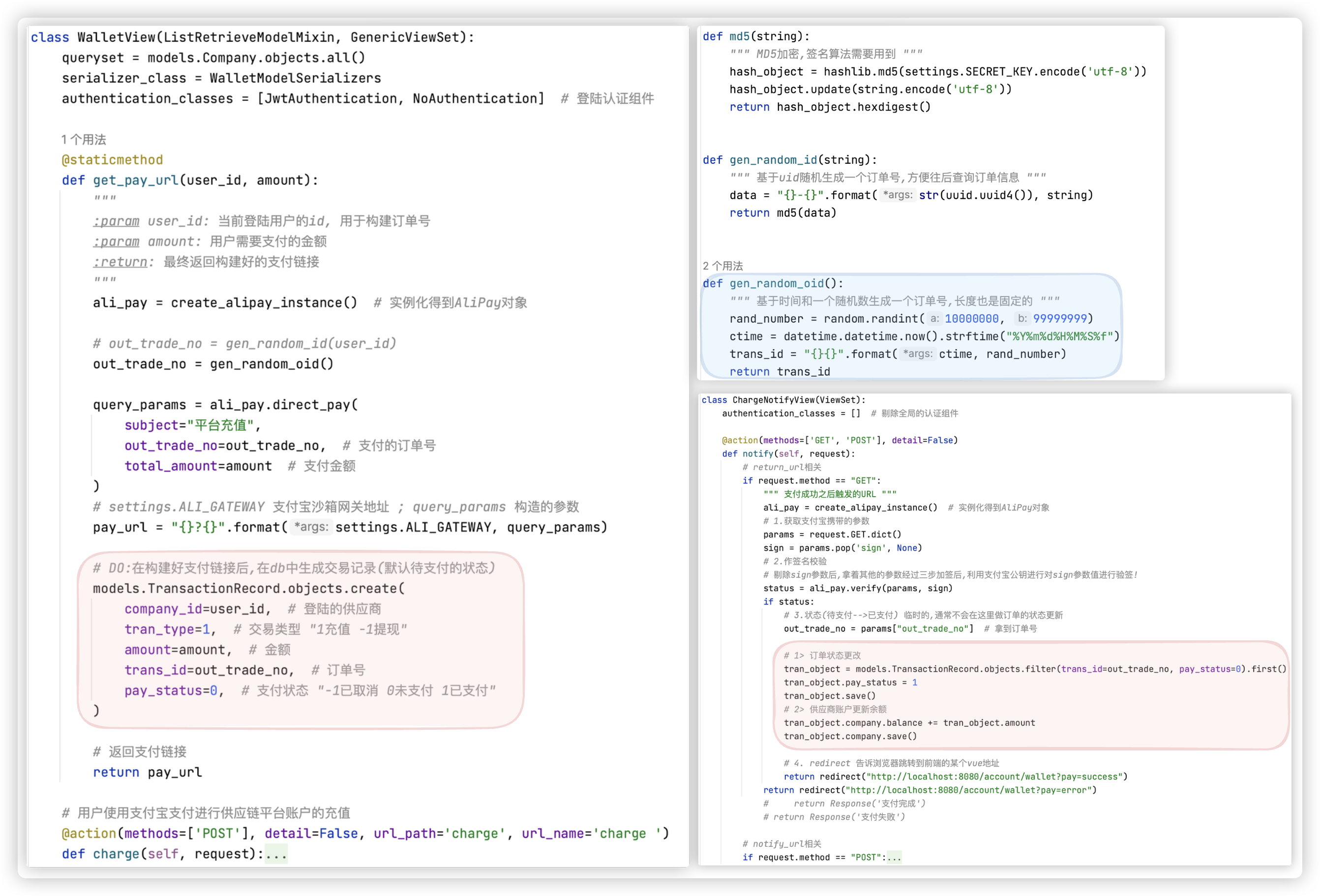Expand folded body of charge method

[276, 854]
